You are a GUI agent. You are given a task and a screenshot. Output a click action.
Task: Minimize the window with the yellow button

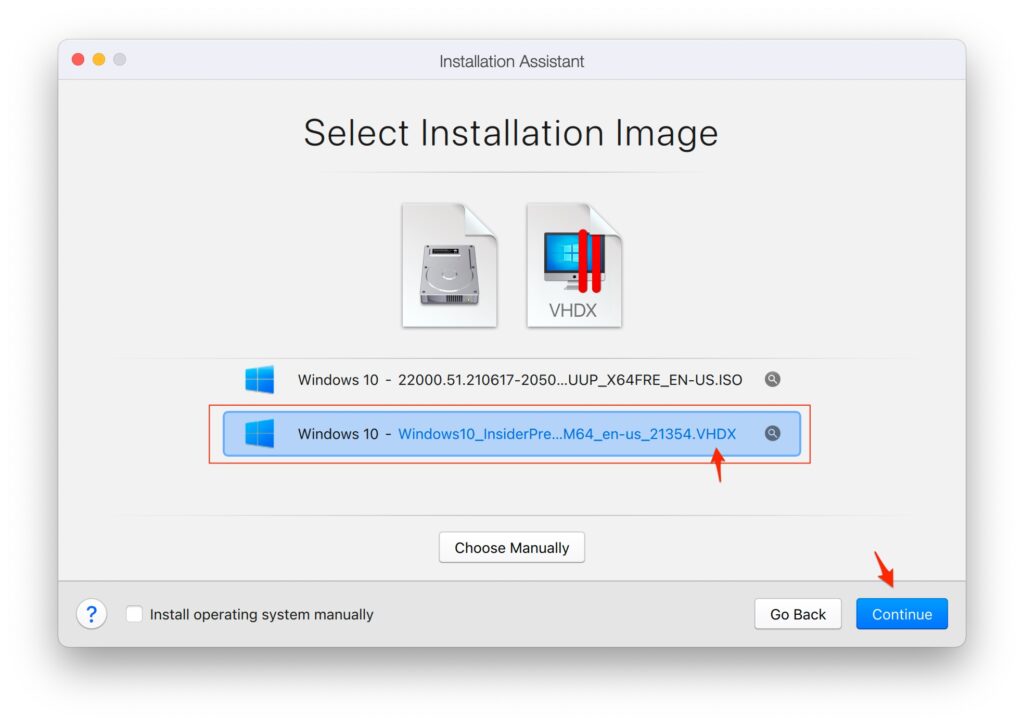click(98, 59)
